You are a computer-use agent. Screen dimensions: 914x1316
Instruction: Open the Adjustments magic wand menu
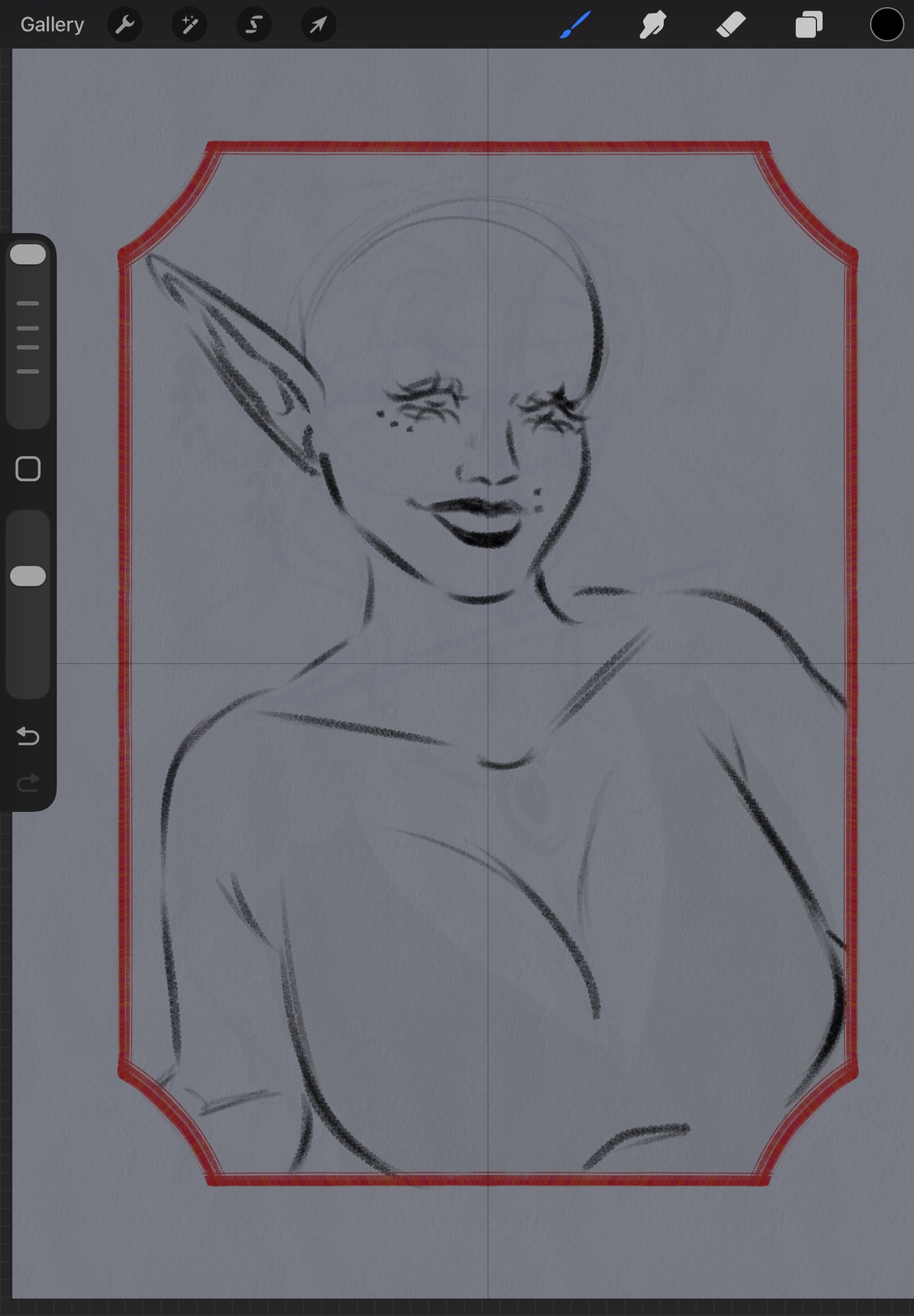(189, 25)
